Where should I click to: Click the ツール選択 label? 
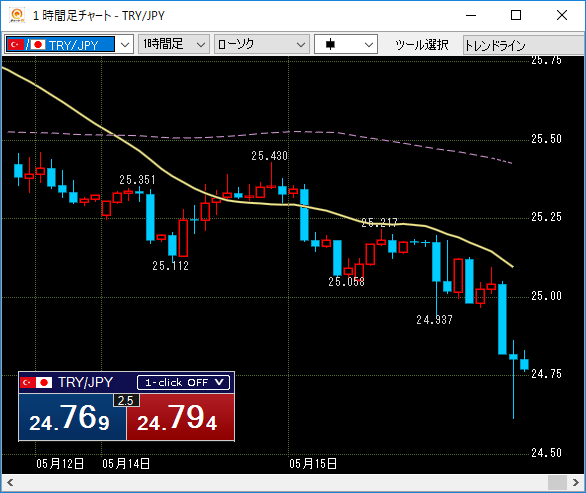point(422,45)
